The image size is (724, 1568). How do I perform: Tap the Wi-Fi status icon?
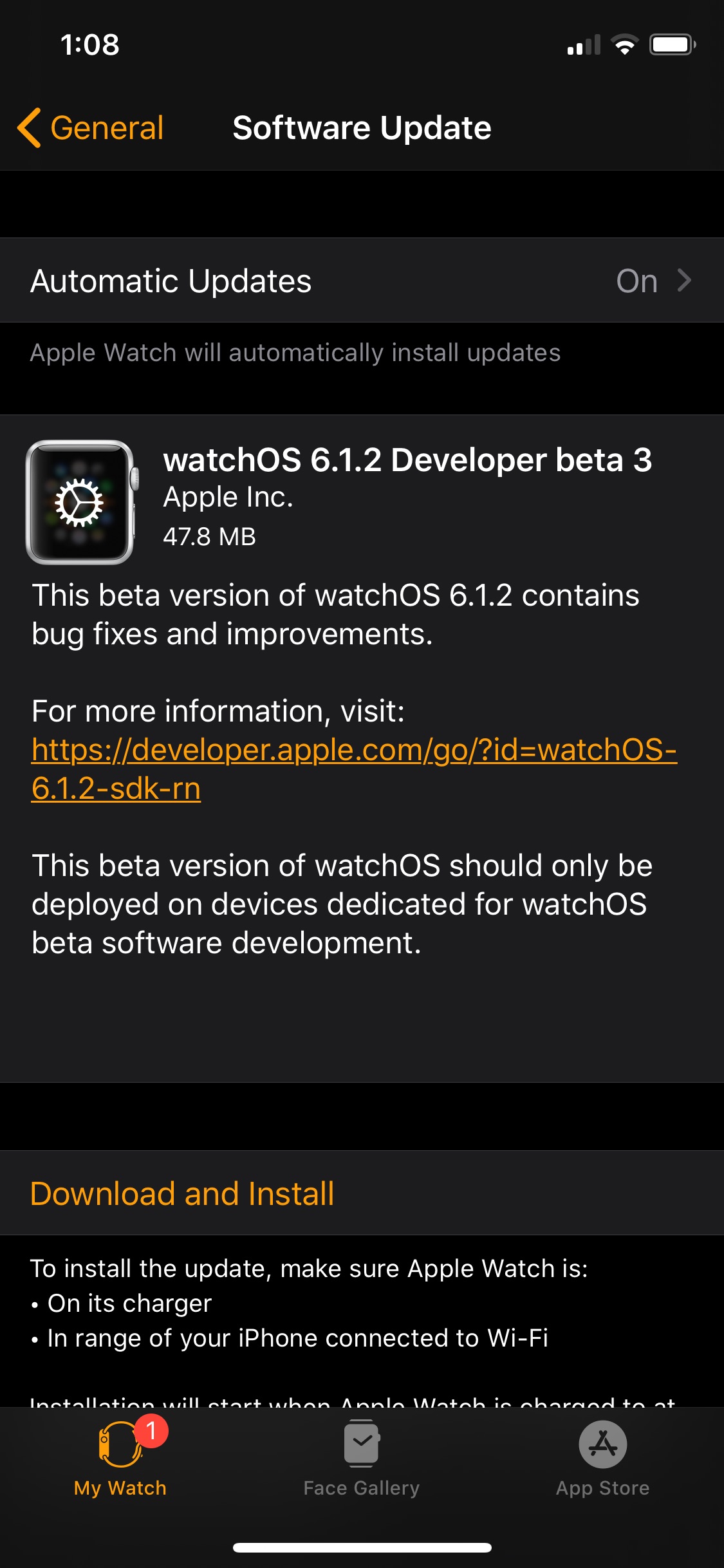point(622,44)
